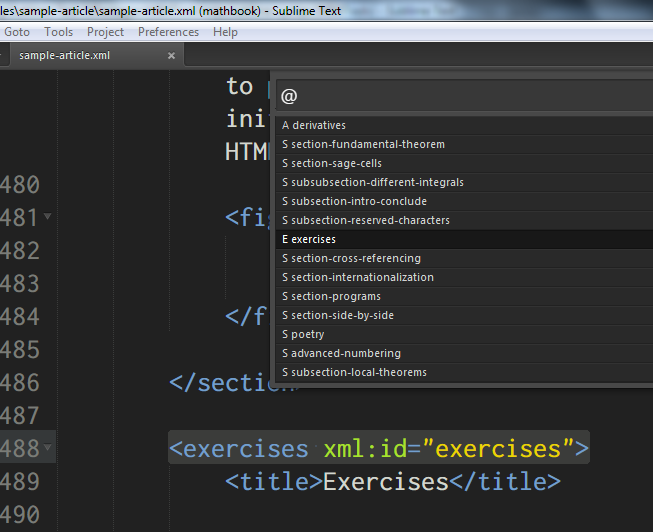This screenshot has height=532, width=653.
Task: Collapse the fold arrow at line 488
Action: click(x=47, y=447)
